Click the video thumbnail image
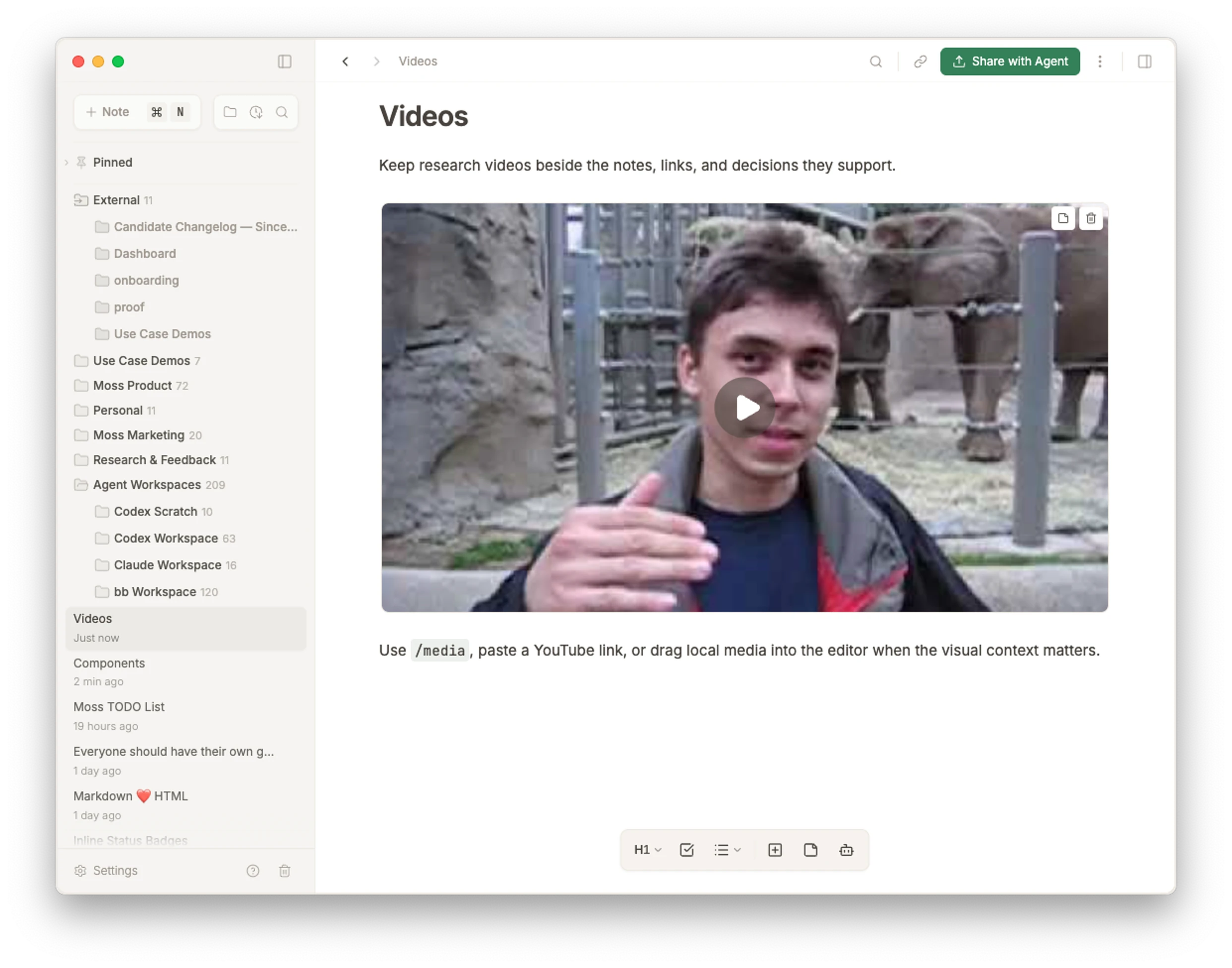The image size is (1232, 968). (744, 408)
